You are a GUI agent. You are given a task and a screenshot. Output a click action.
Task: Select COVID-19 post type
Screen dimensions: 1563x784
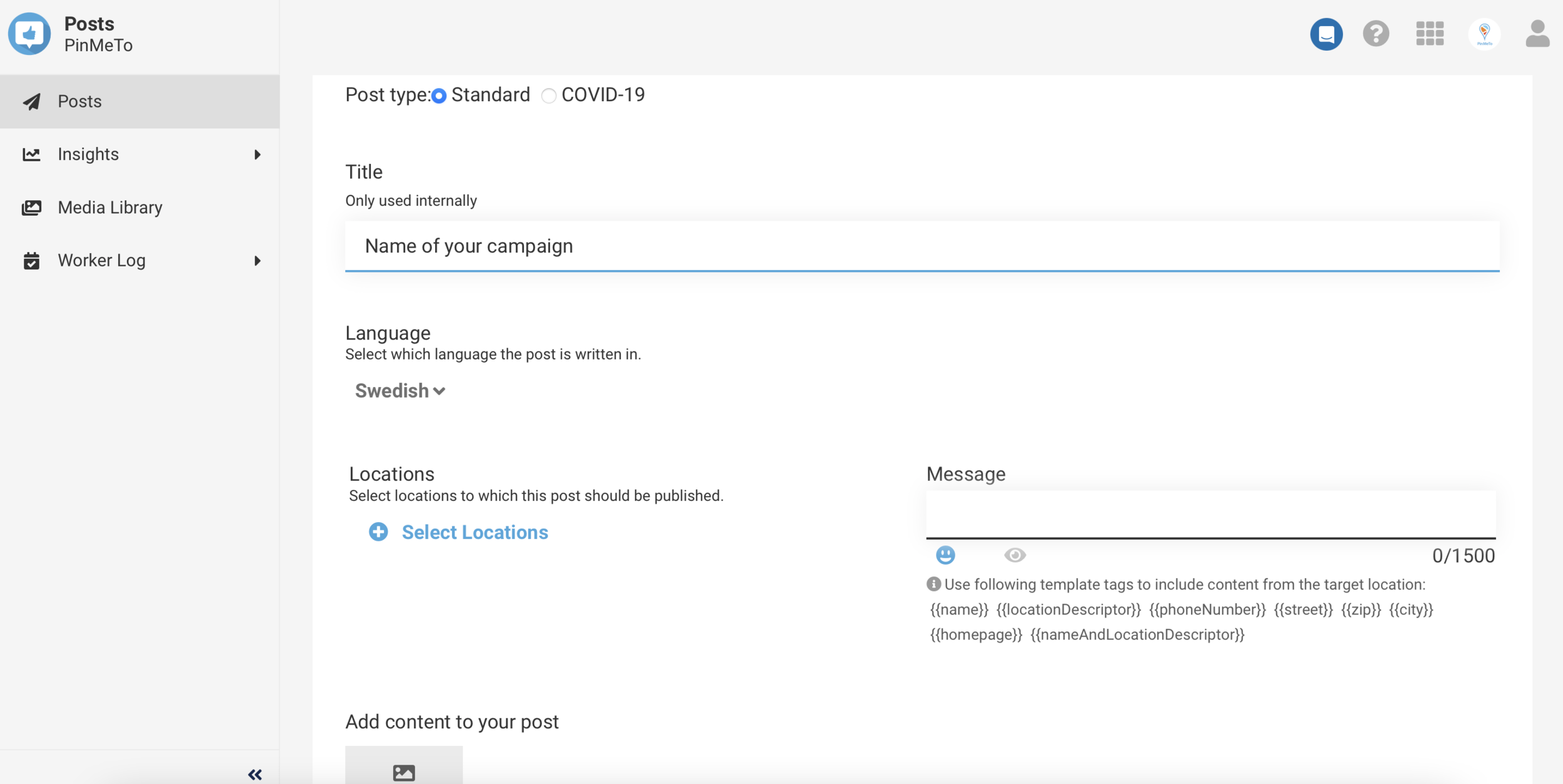pos(548,96)
